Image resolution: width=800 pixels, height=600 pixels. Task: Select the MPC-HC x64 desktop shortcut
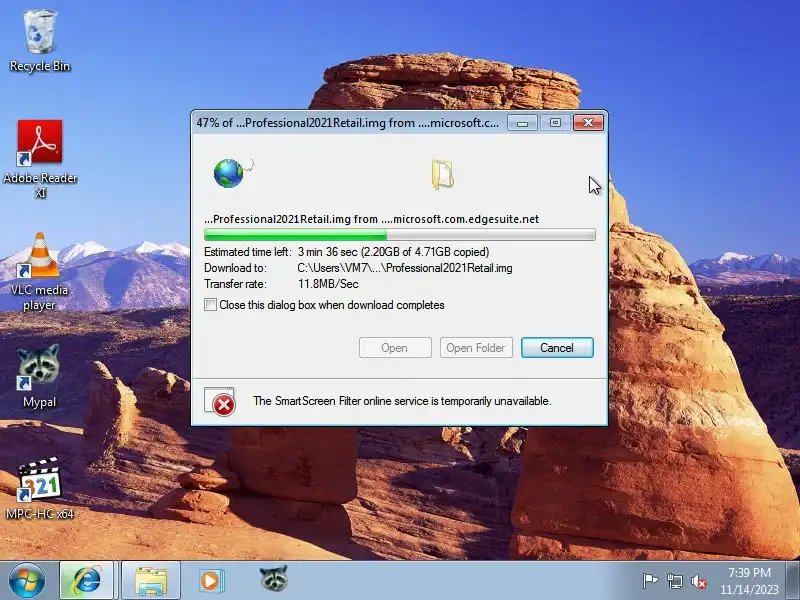pyautogui.click(x=40, y=489)
